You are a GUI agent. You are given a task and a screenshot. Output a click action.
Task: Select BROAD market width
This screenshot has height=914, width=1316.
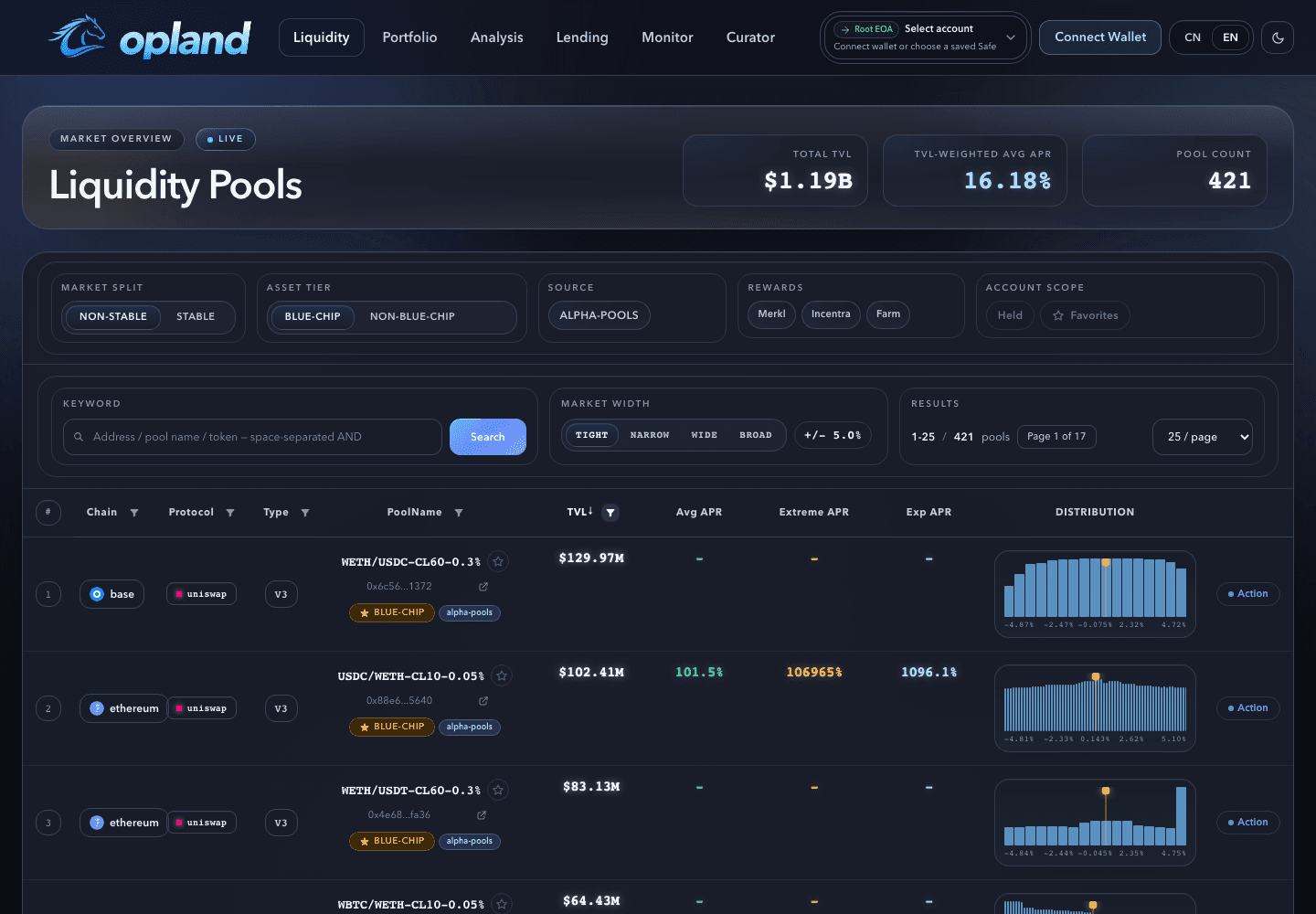click(756, 435)
